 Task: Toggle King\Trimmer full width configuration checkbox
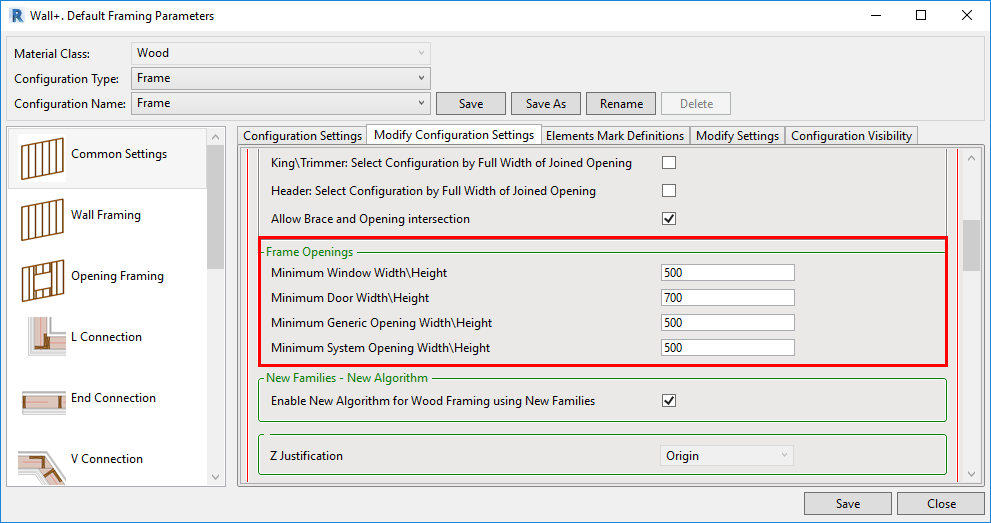click(x=669, y=163)
